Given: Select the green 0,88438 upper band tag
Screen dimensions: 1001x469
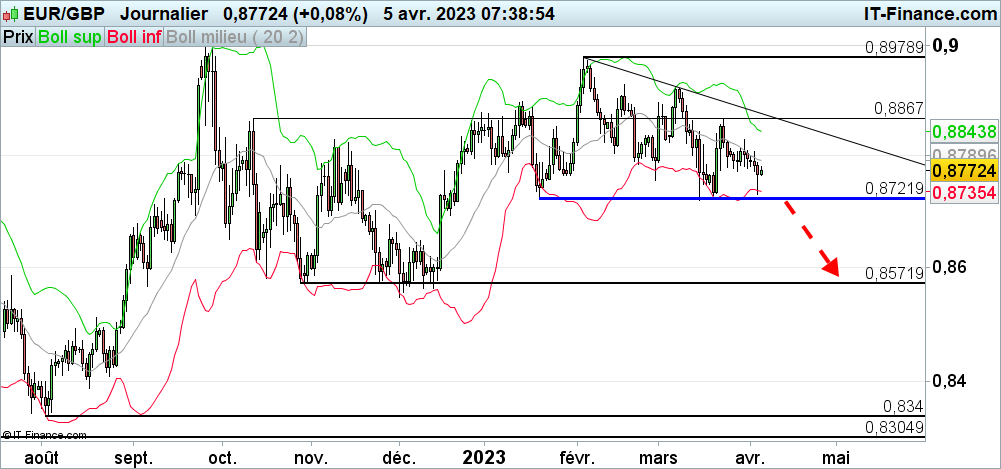Looking at the screenshot, I should [x=963, y=131].
